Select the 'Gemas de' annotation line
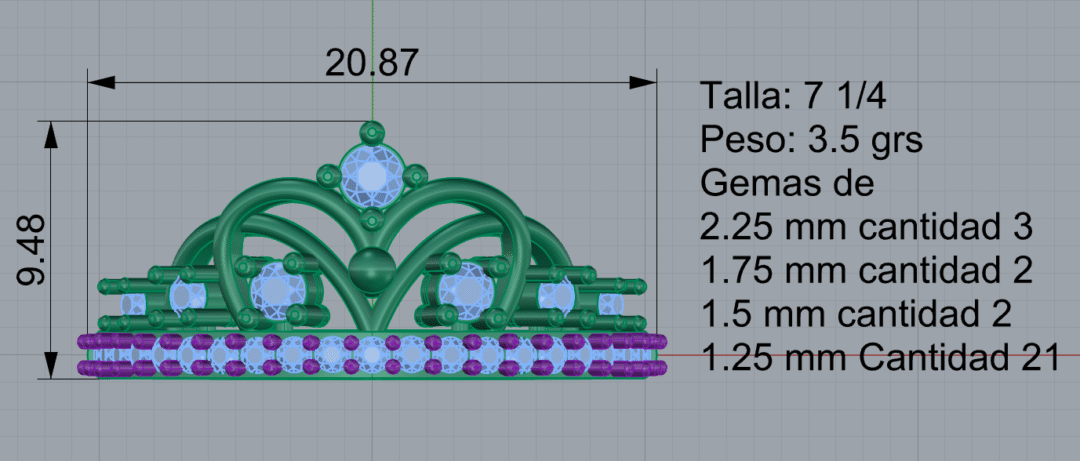1080x461 pixels. click(x=787, y=183)
